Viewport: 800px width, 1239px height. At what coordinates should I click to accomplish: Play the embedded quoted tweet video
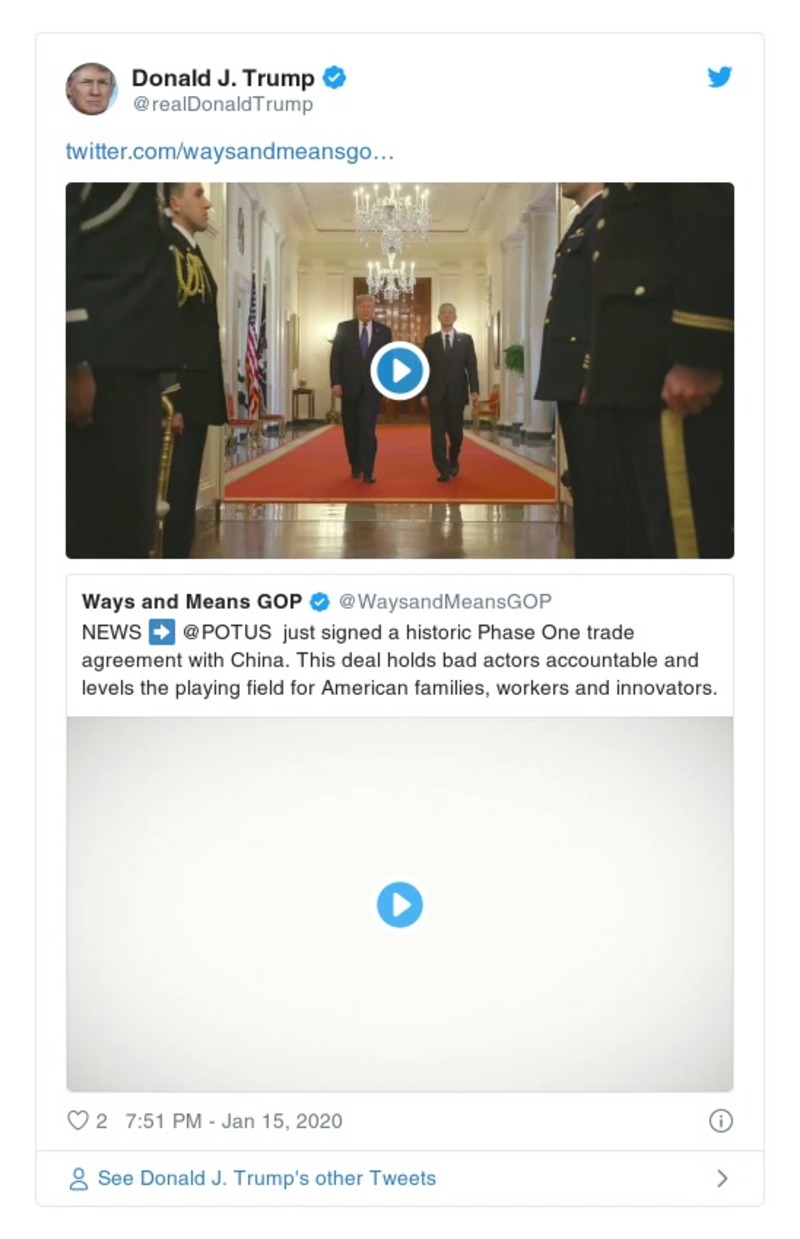400,903
